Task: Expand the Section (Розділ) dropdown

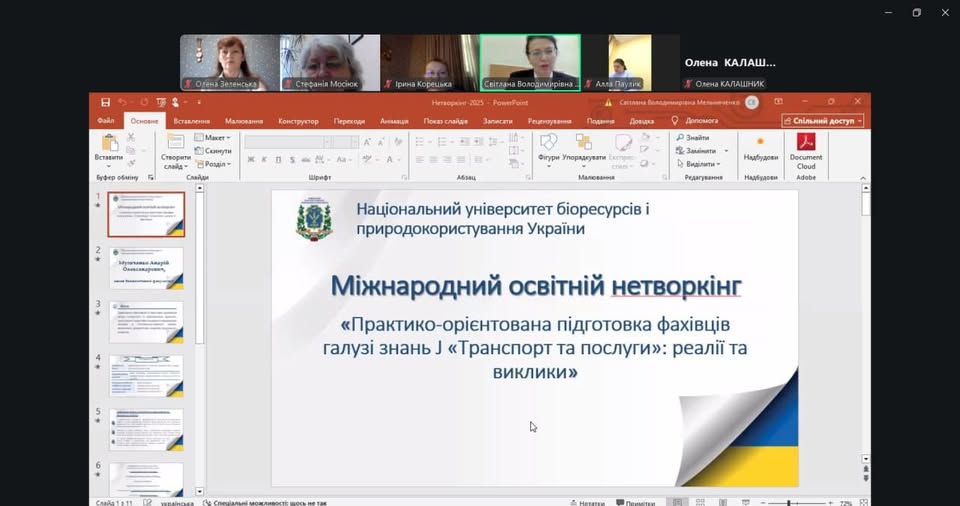Action: tap(215, 164)
